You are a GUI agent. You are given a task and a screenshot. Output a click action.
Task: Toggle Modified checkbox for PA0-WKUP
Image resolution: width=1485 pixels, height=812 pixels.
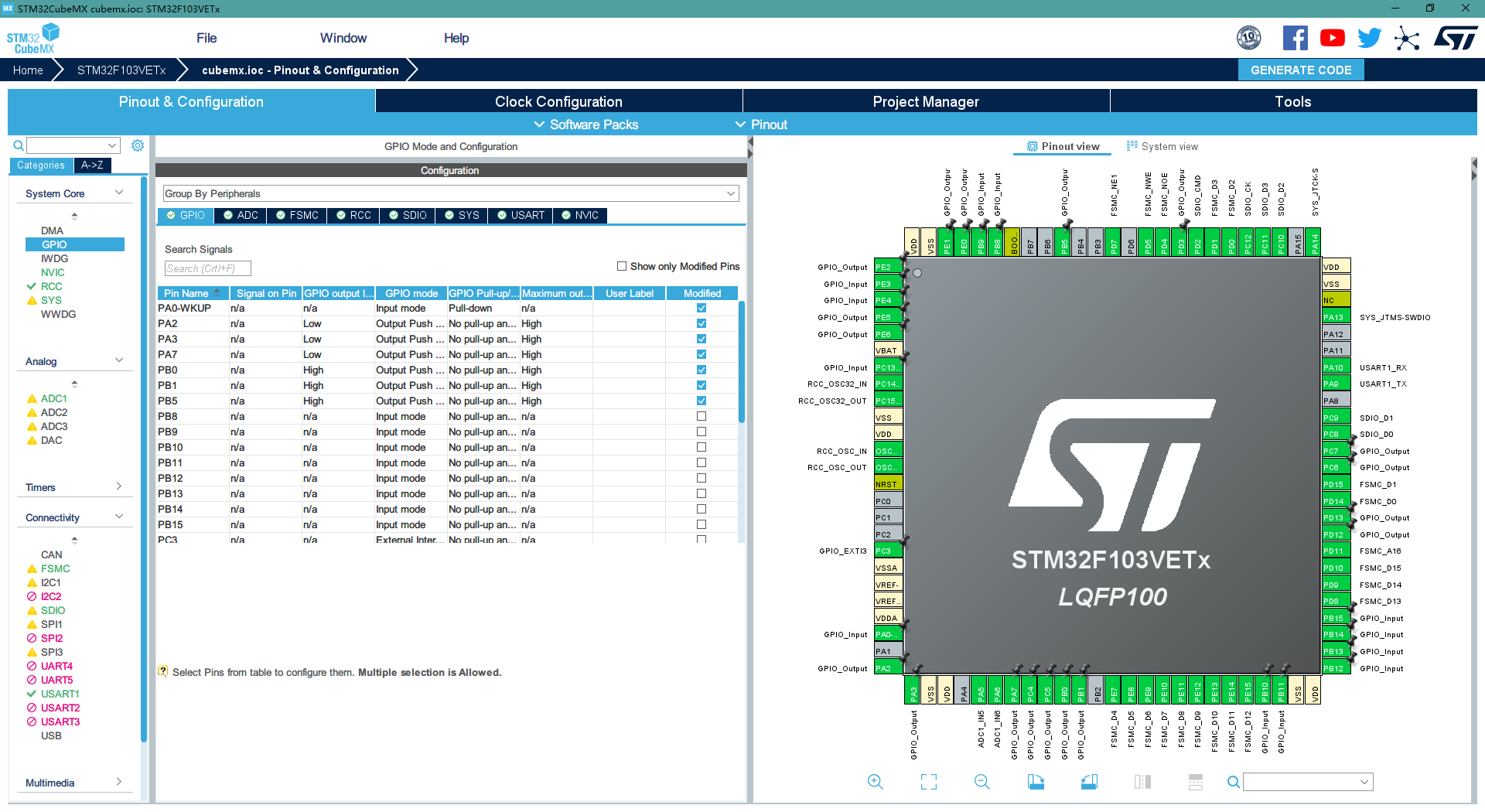coord(702,308)
